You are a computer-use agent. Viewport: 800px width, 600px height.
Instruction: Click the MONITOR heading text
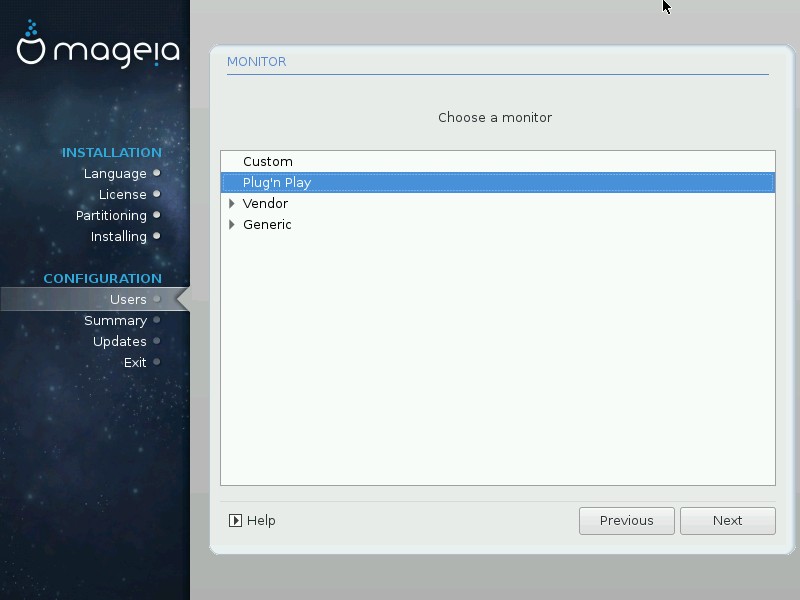click(x=257, y=62)
